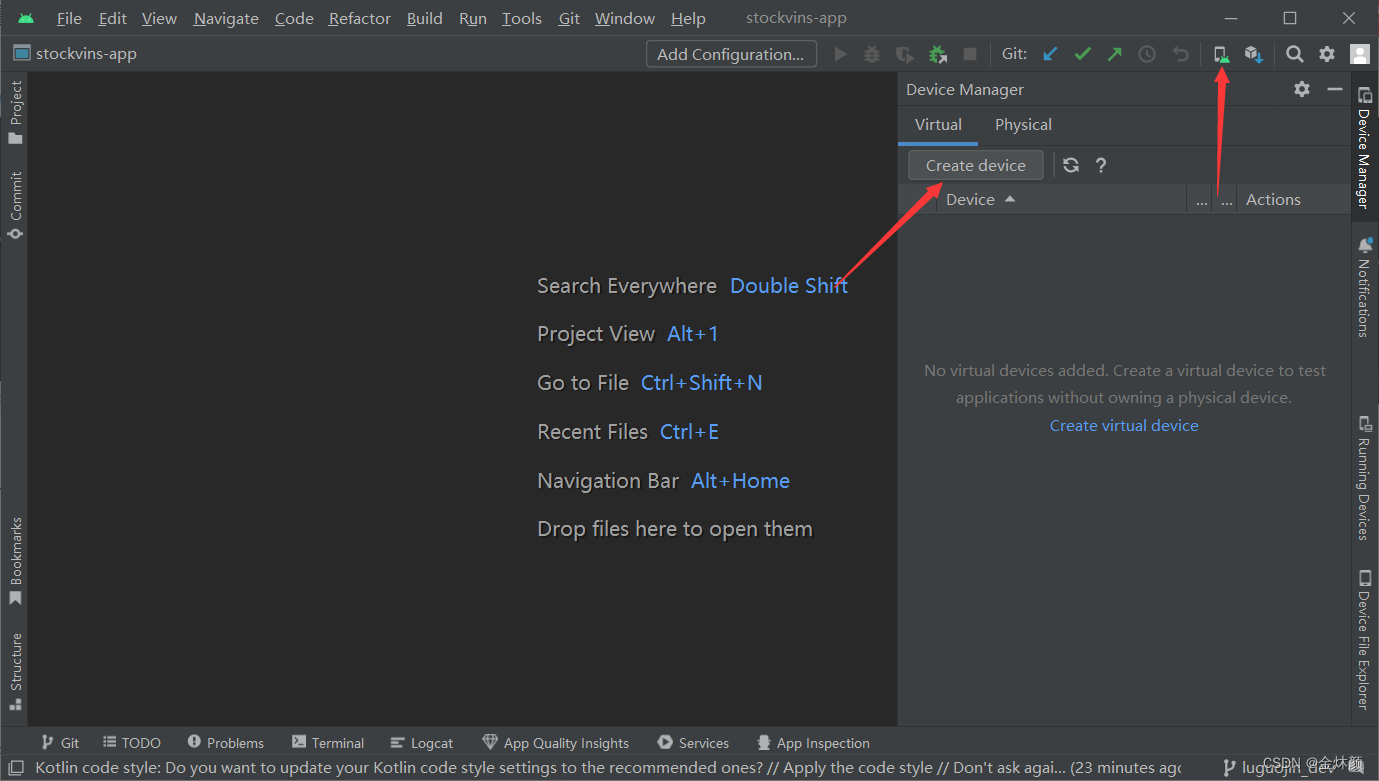The height and width of the screenshot is (781, 1379).
Task: Click Kotlin code style status message
Action: pos(608,768)
